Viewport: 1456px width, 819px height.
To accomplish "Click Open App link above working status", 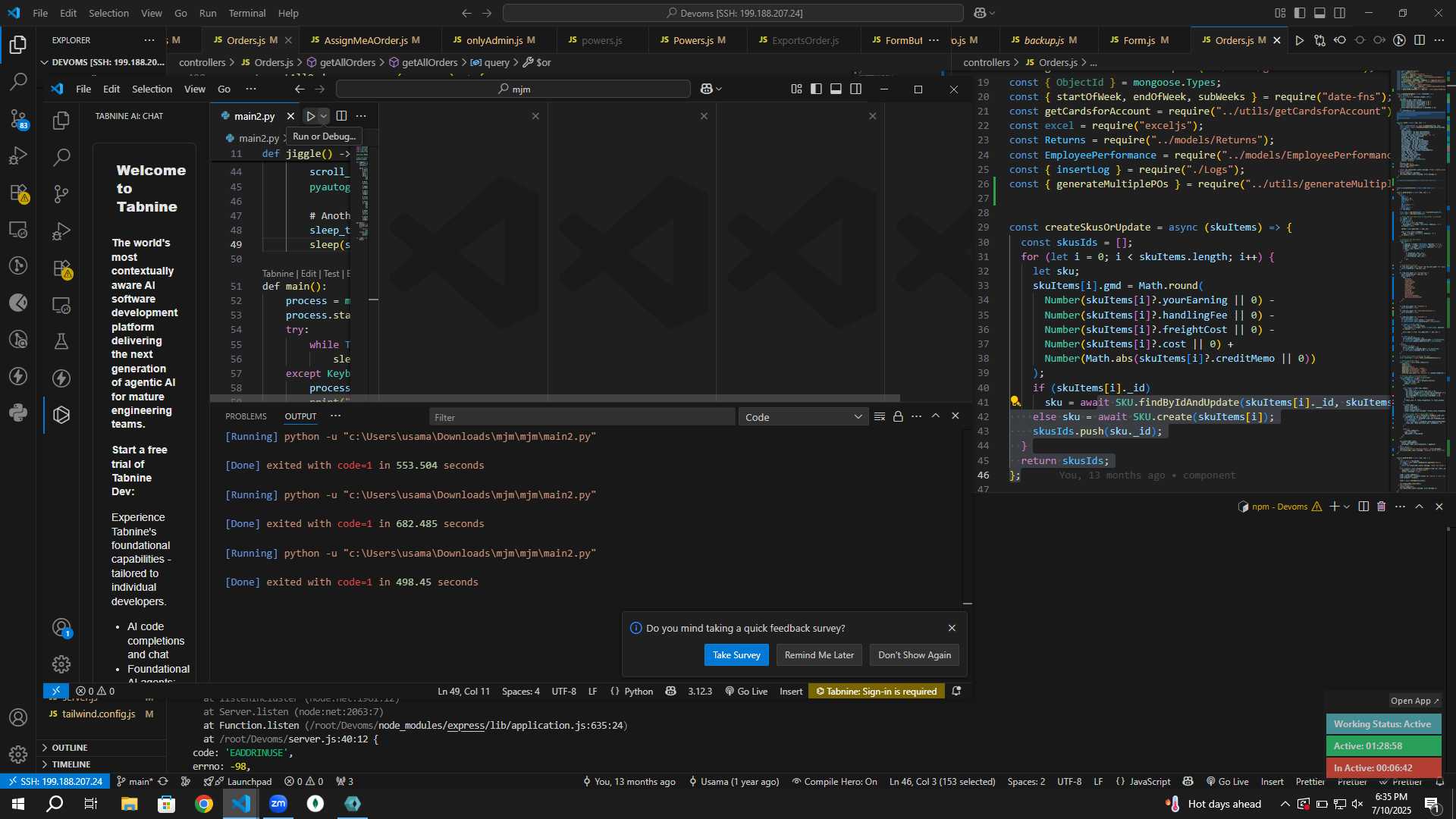I will click(1415, 701).
